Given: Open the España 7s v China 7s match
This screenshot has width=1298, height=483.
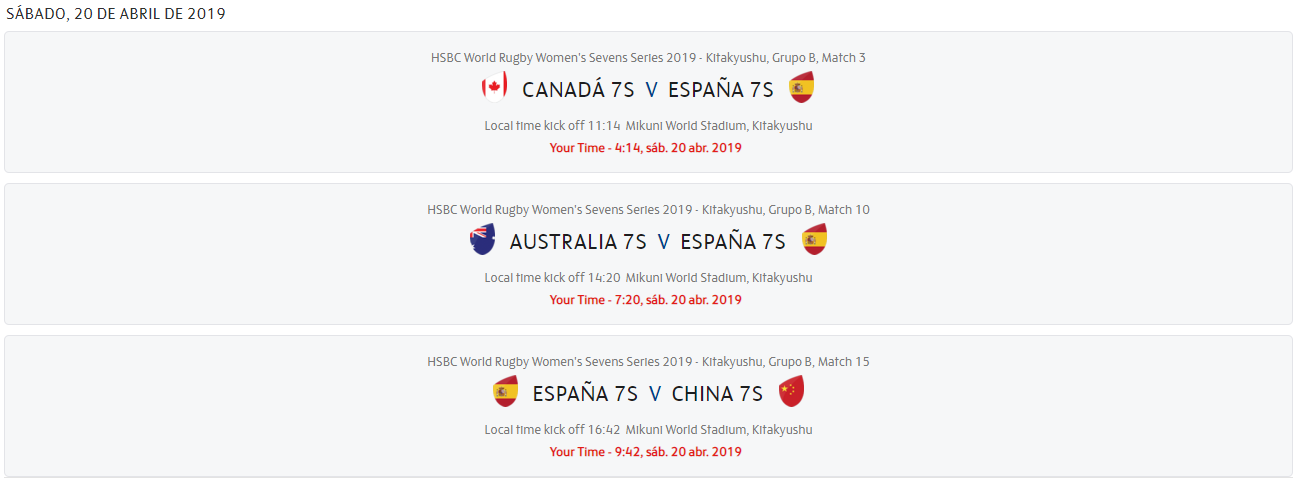Looking at the screenshot, I should (648, 394).
